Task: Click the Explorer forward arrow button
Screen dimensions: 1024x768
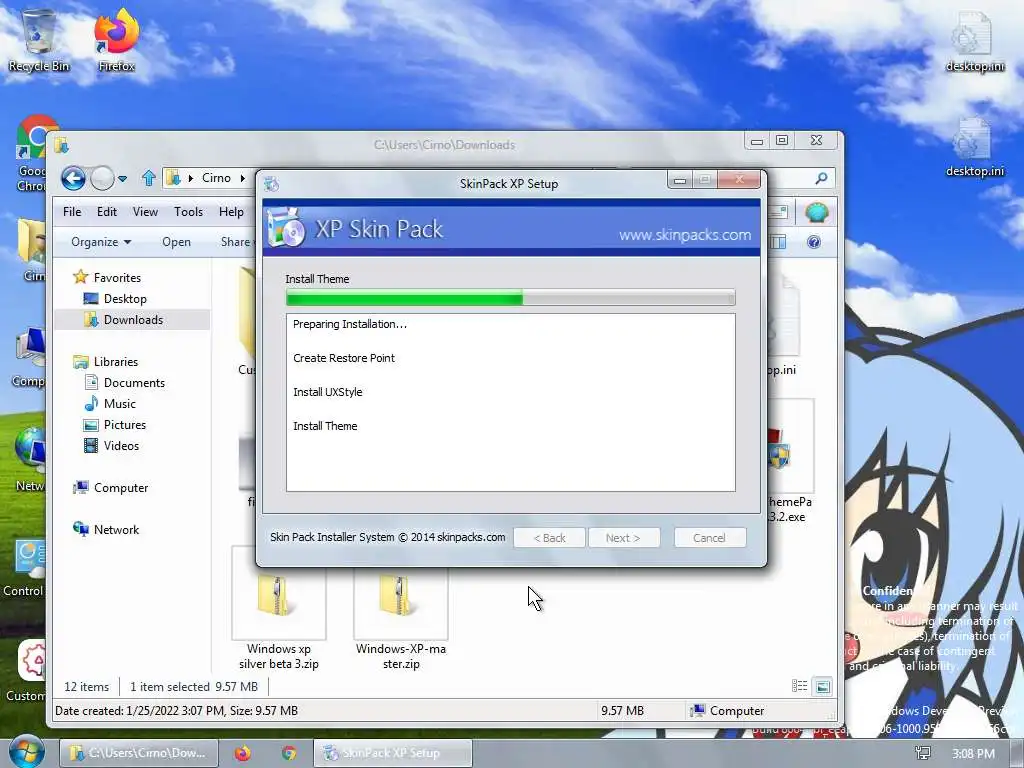Action: pos(103,178)
